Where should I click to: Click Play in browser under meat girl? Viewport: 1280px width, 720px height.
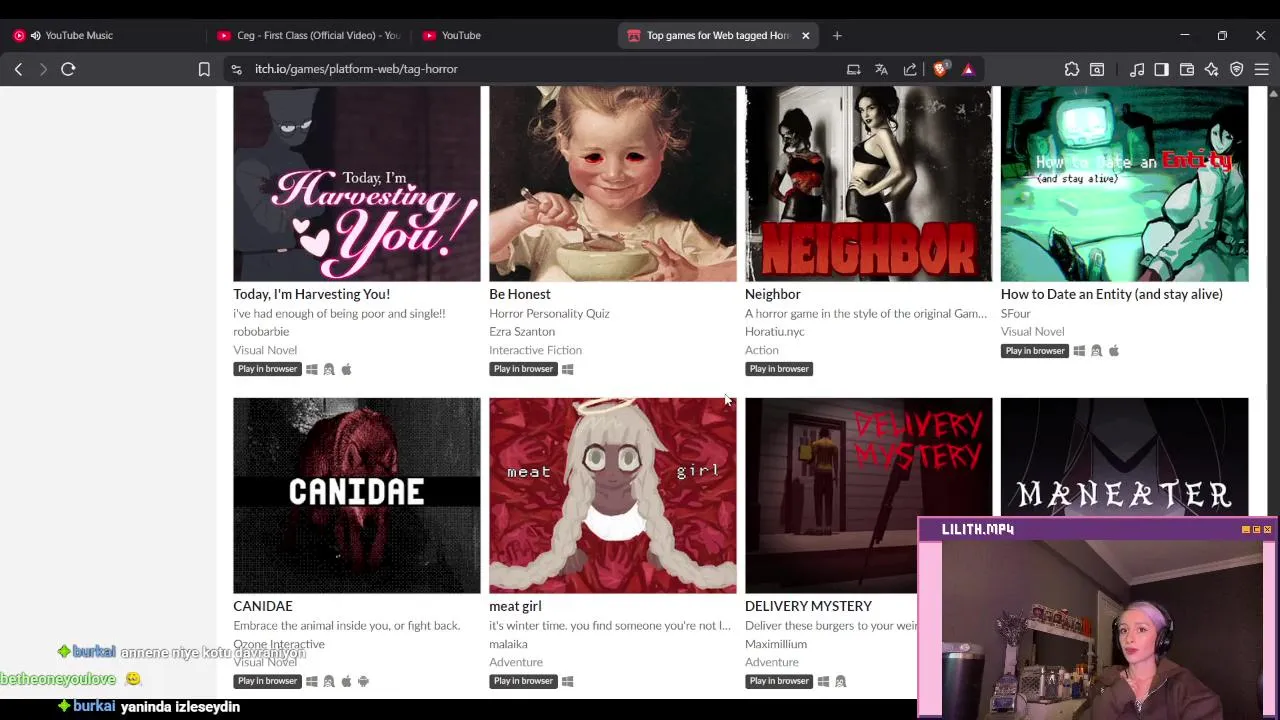click(x=523, y=681)
